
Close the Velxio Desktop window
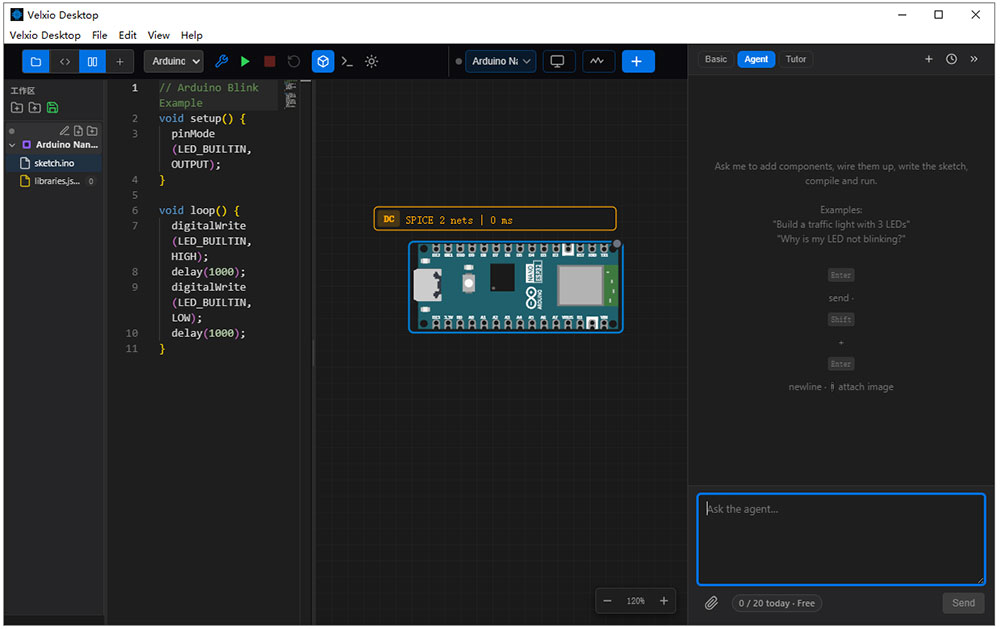point(975,15)
